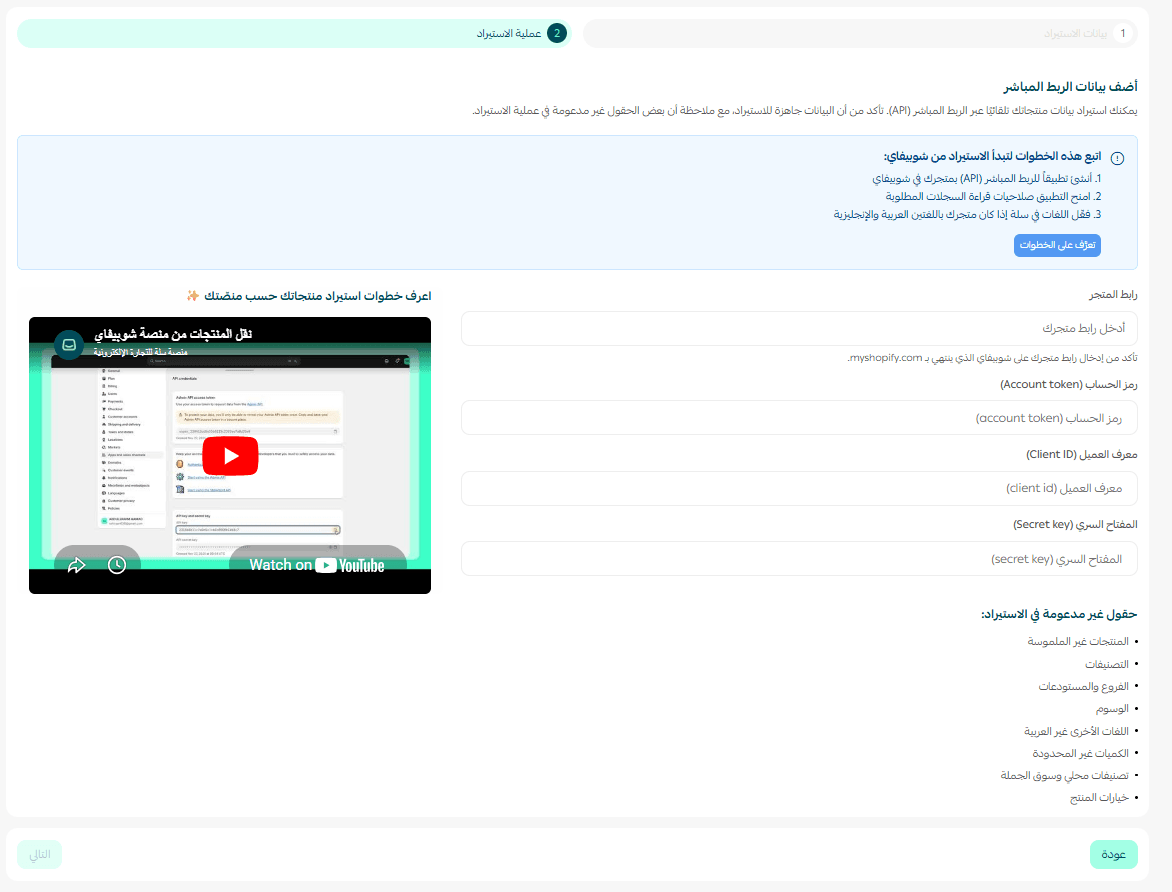Image resolution: width=1172 pixels, height=892 pixels.
Task: Focus the secret key input field
Action: [799, 559]
